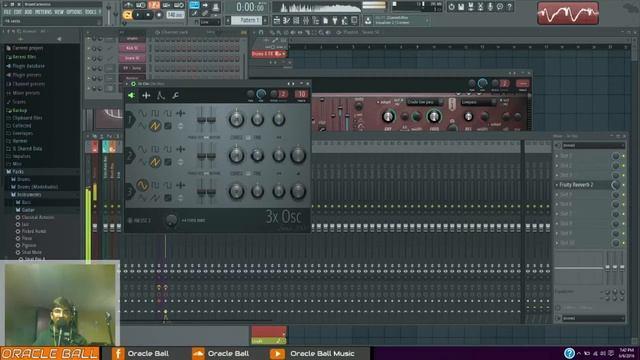Click oscillator 3 coarse tuning knob

coord(236,191)
